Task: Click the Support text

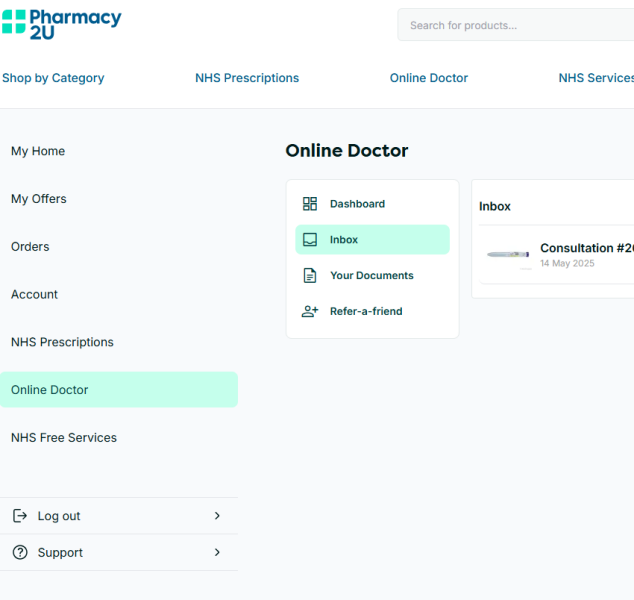Action: tap(60, 552)
